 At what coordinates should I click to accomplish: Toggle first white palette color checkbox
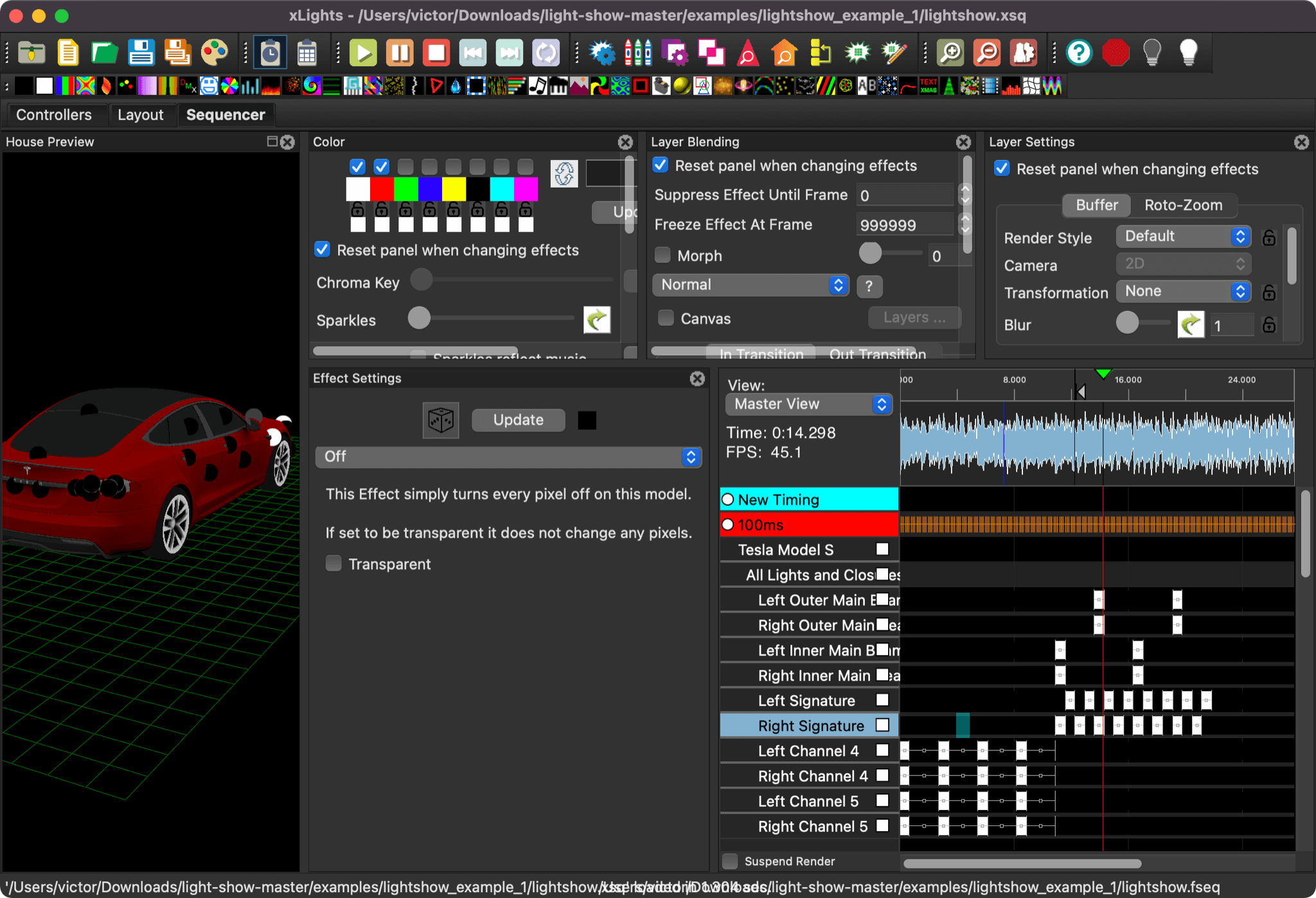[357, 167]
